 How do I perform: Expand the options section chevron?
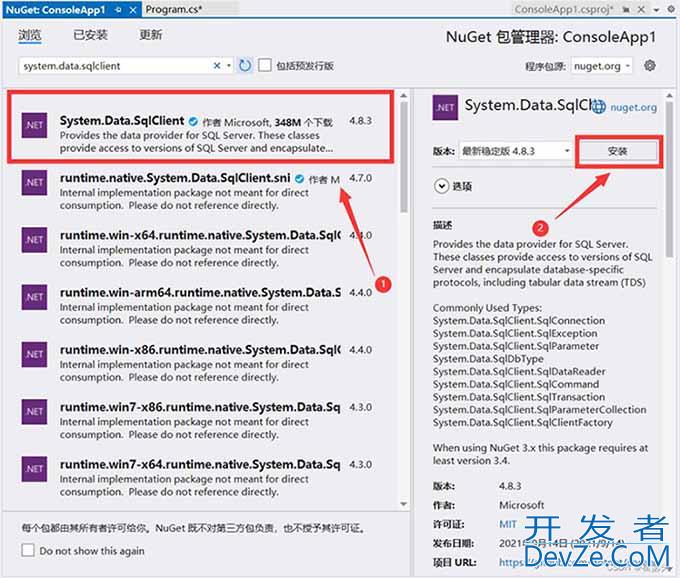(x=441, y=186)
